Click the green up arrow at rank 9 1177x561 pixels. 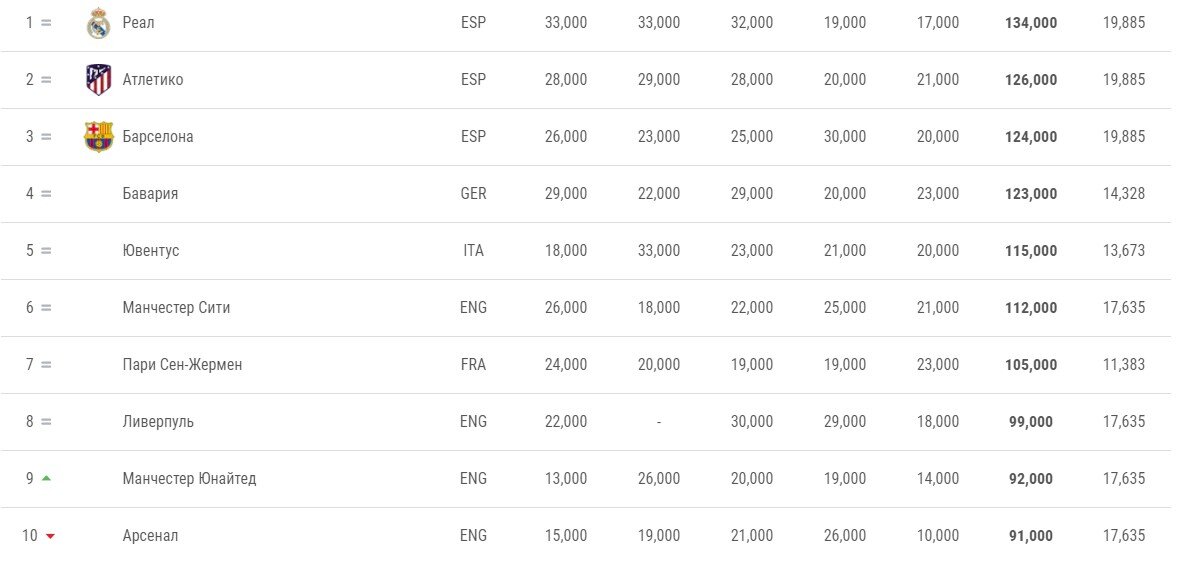pyautogui.click(x=47, y=478)
